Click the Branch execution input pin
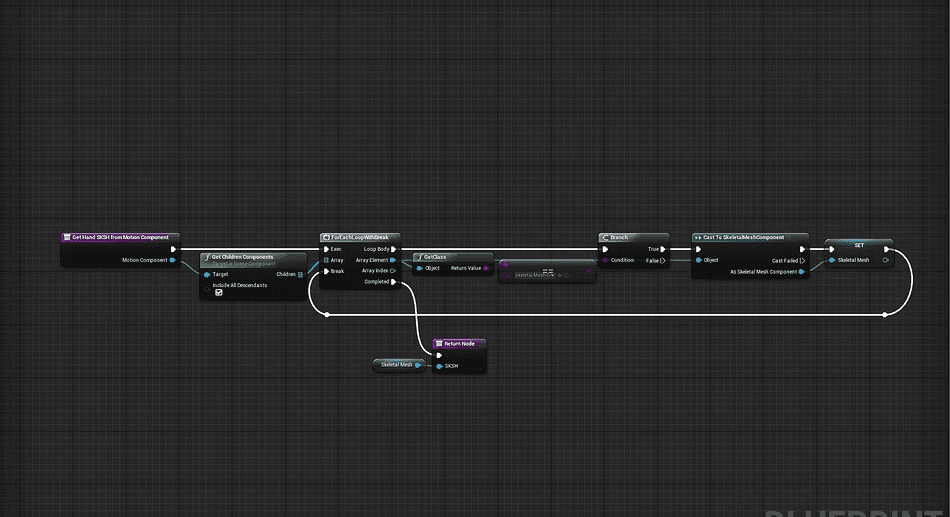 click(605, 249)
